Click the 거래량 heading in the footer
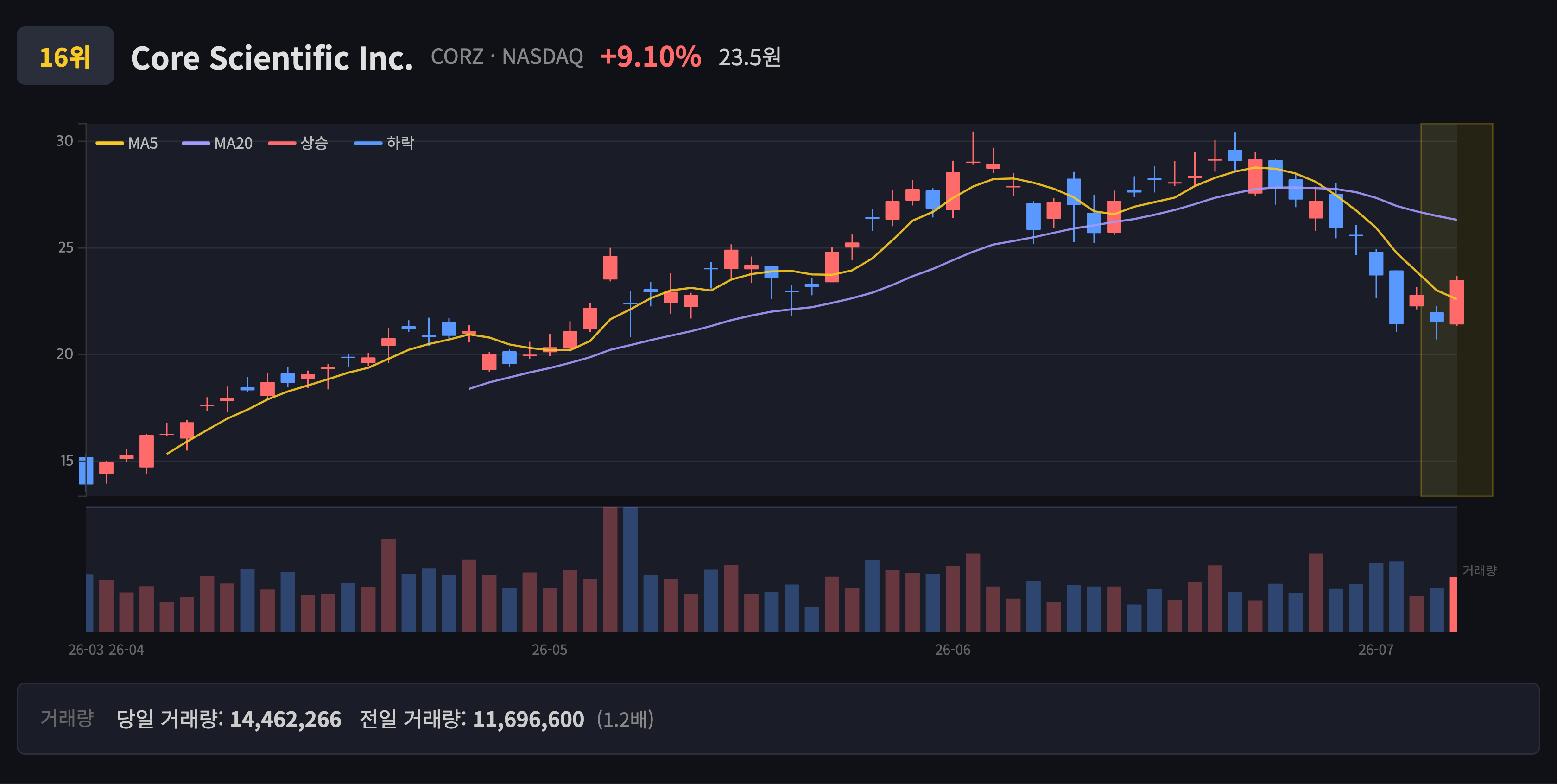The image size is (1557, 784). pyautogui.click(x=67, y=718)
